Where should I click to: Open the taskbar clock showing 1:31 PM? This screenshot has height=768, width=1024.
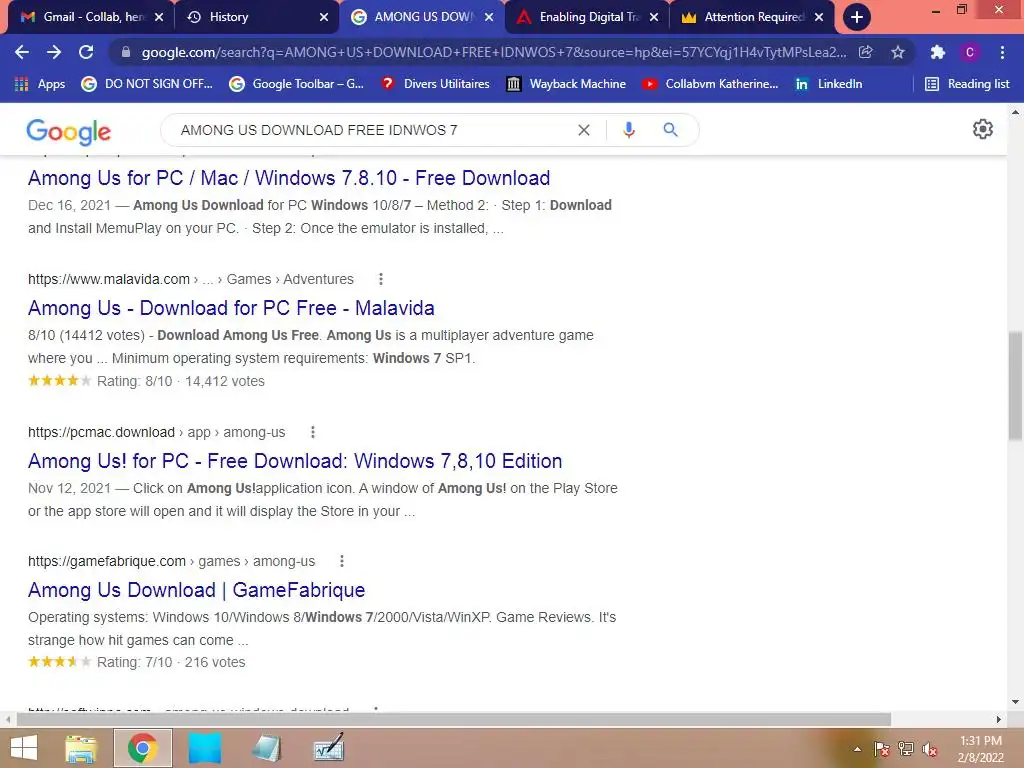(x=980, y=748)
